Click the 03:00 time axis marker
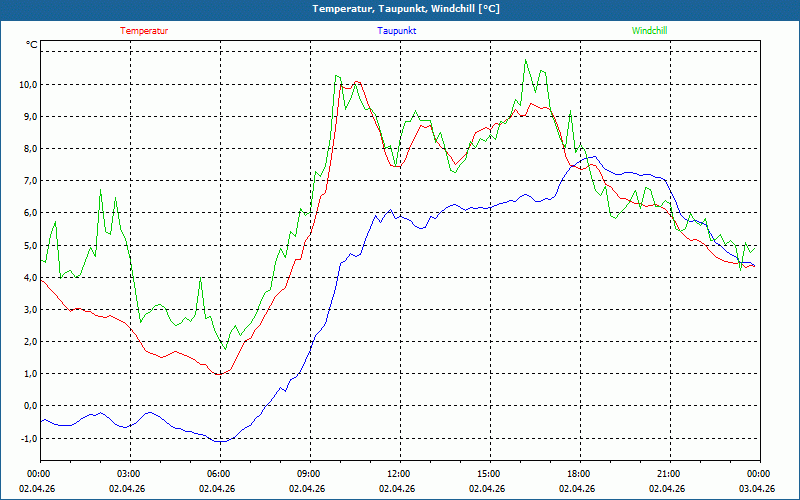 point(128,474)
